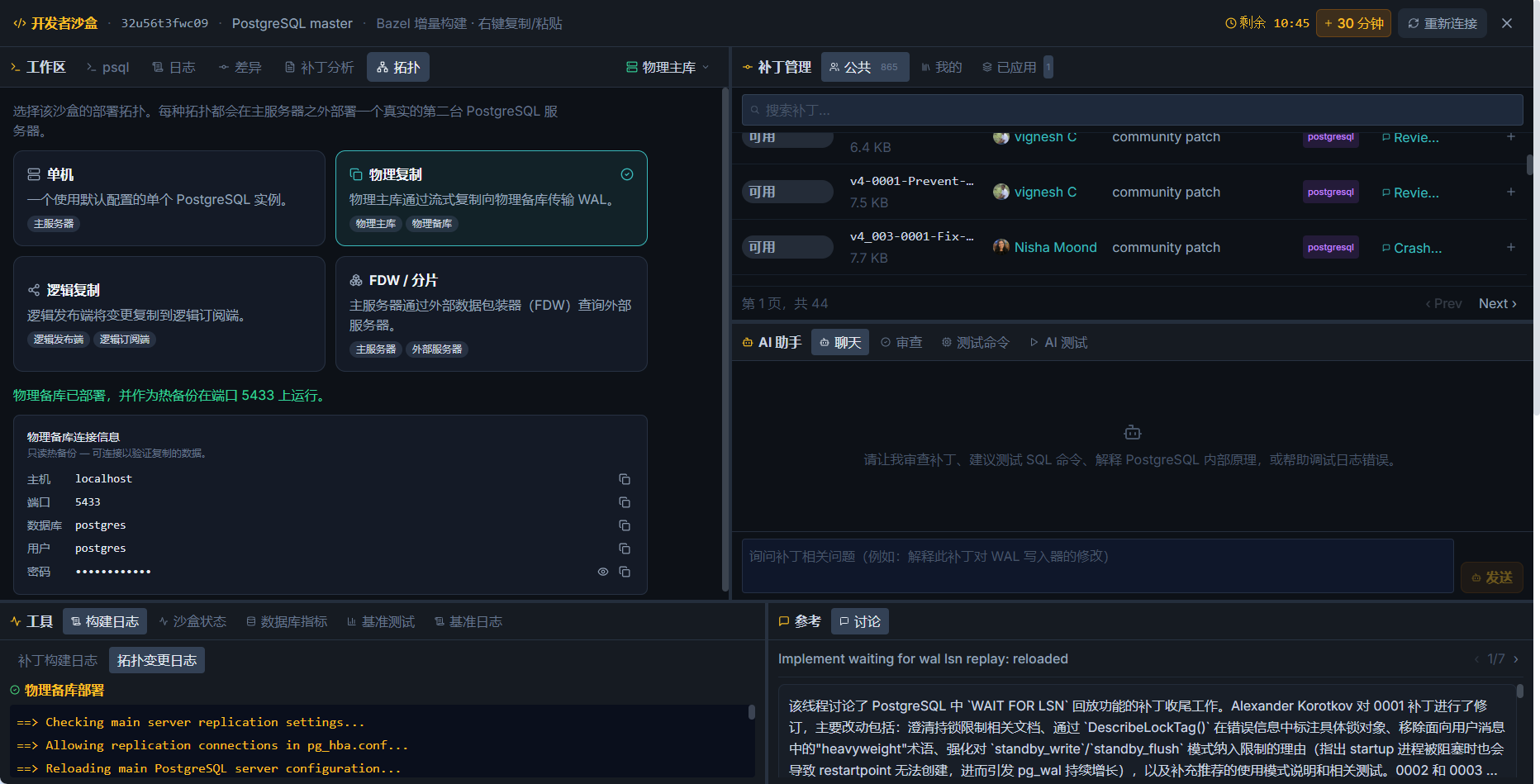1540x784 pixels.
Task: Select the Physical Replication (物理复制) topology card
Action: point(492,198)
